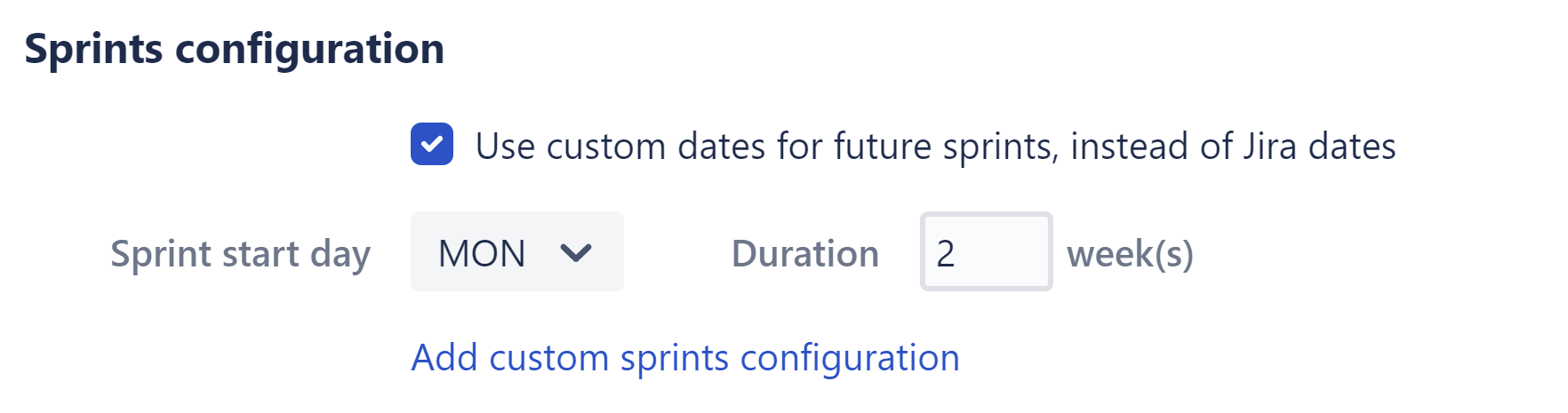1568x413 pixels.
Task: Click the value 2 in Duration box
Action: pos(946,254)
